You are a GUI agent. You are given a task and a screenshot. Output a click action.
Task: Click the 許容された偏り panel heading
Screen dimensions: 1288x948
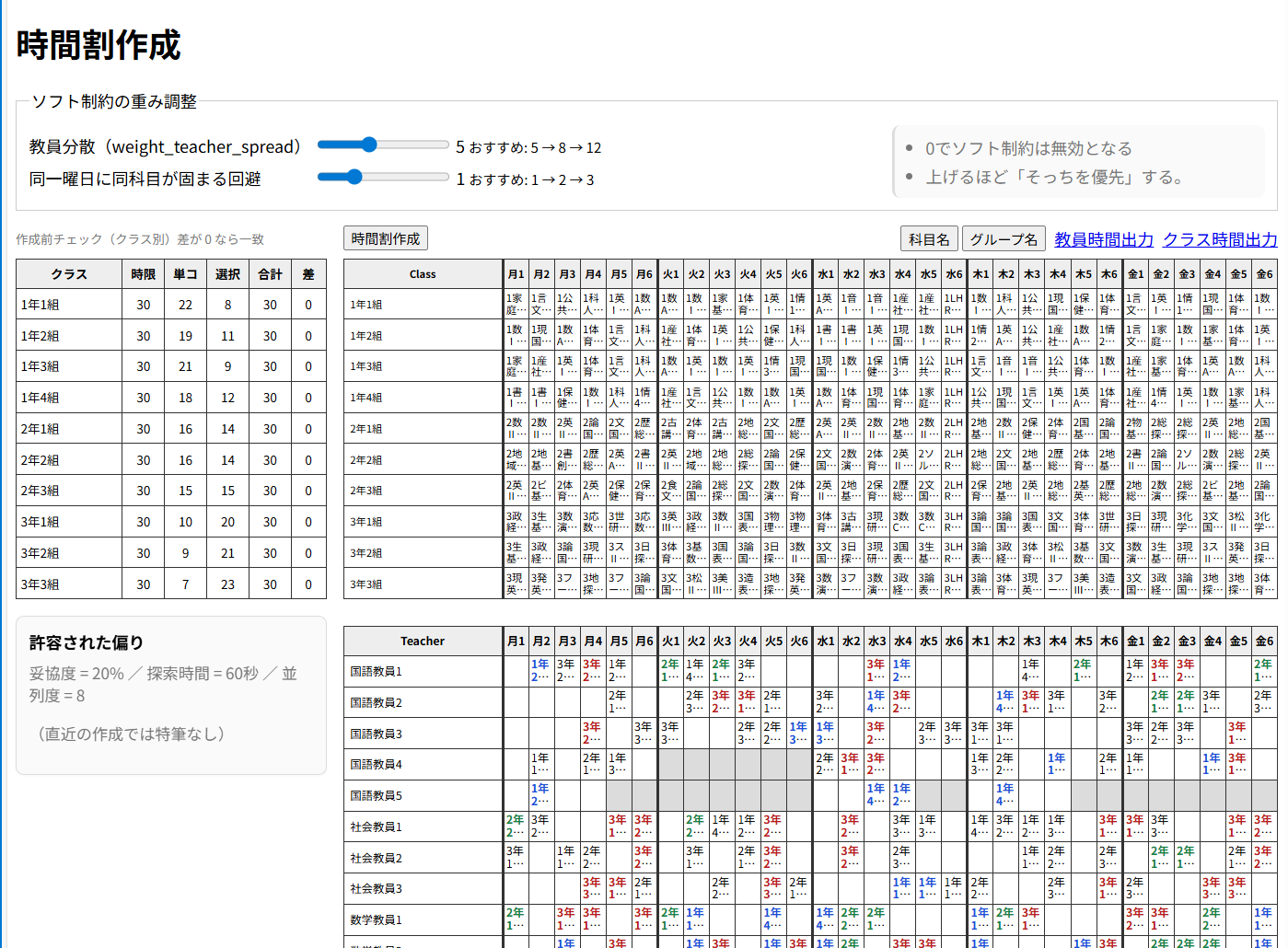[87, 642]
